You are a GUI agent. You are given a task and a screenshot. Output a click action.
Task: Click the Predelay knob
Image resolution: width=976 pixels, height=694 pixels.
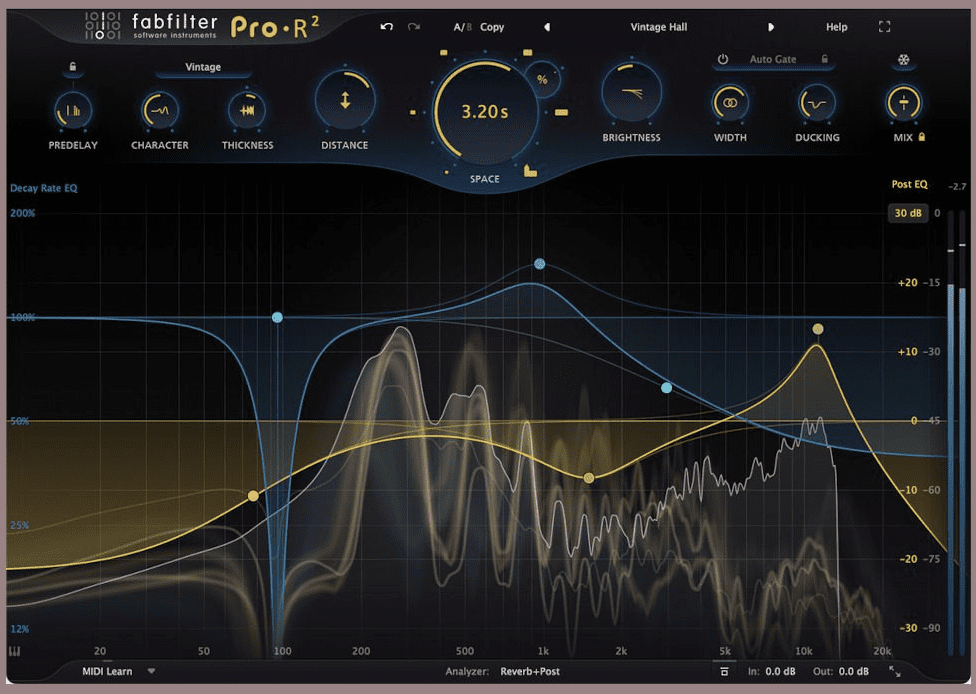coord(73,111)
